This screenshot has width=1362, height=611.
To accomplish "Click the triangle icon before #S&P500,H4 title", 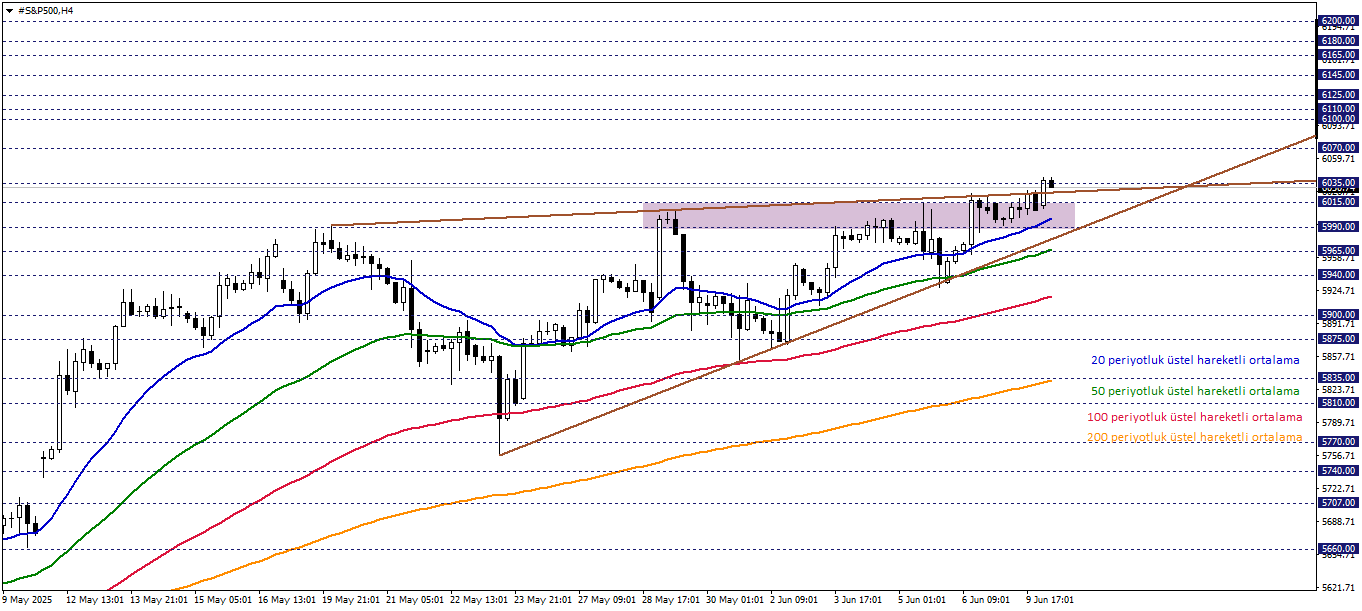I will pos(9,9).
